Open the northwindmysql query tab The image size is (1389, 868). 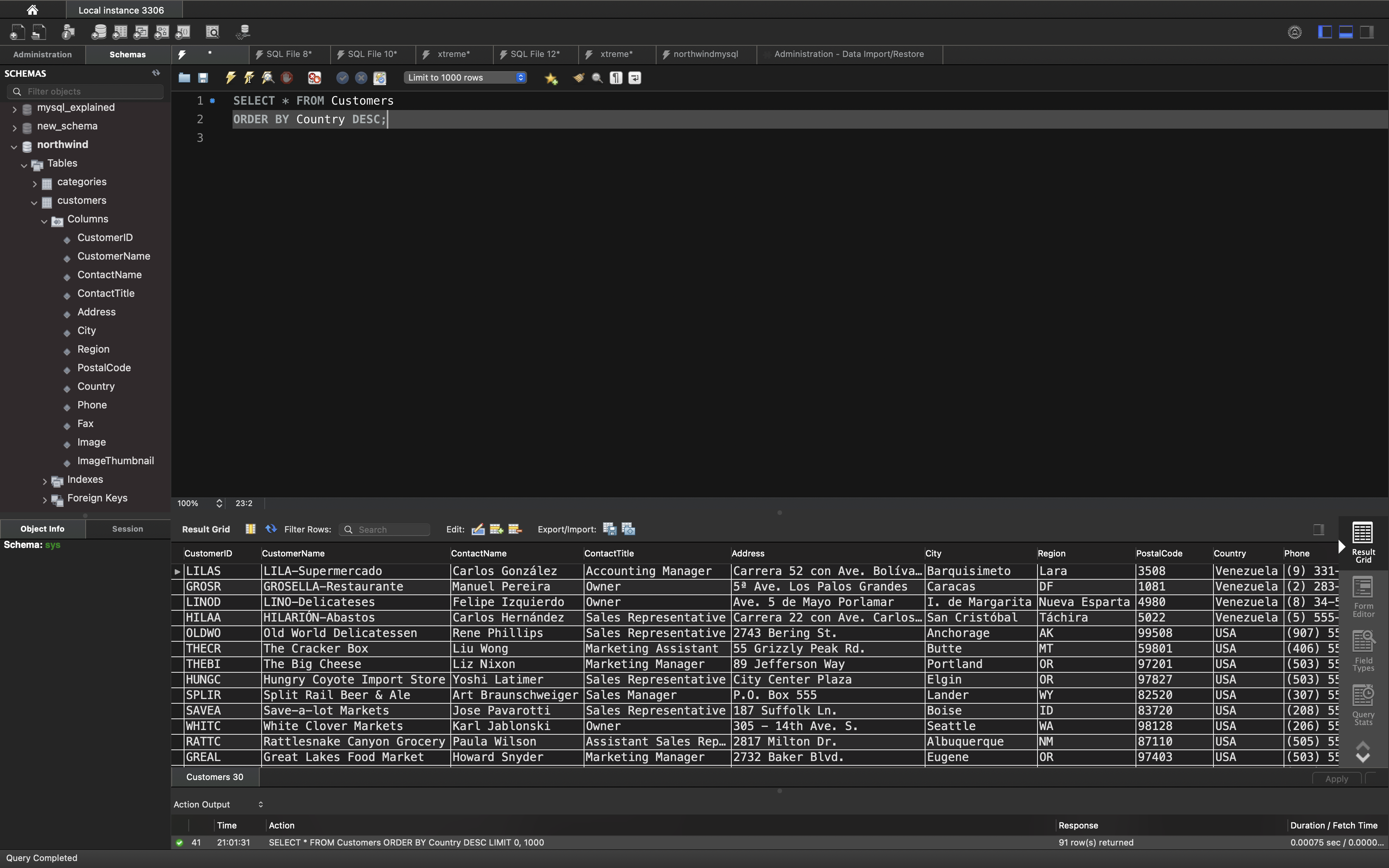[x=705, y=54]
